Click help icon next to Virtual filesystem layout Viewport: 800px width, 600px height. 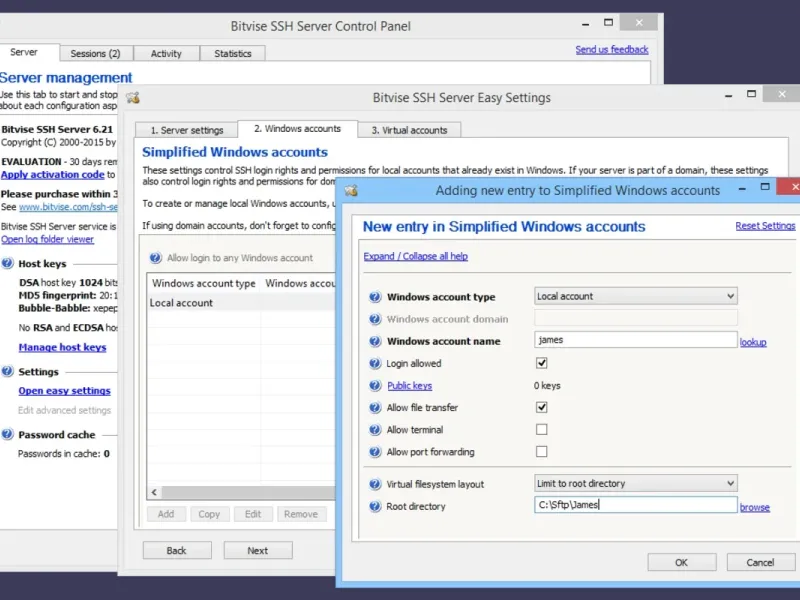(375, 484)
